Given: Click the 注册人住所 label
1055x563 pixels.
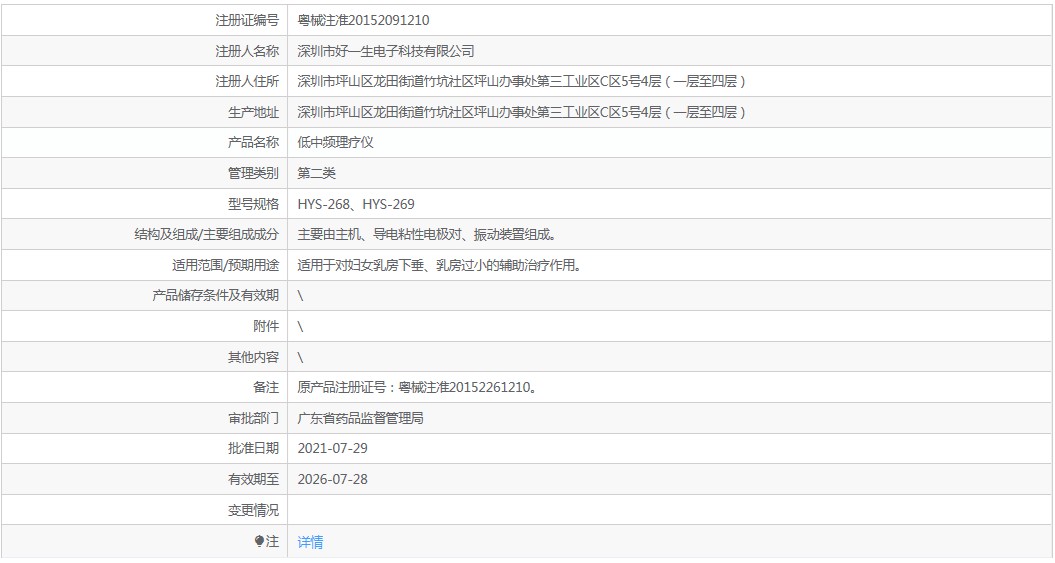Looking at the screenshot, I should (x=247, y=81).
